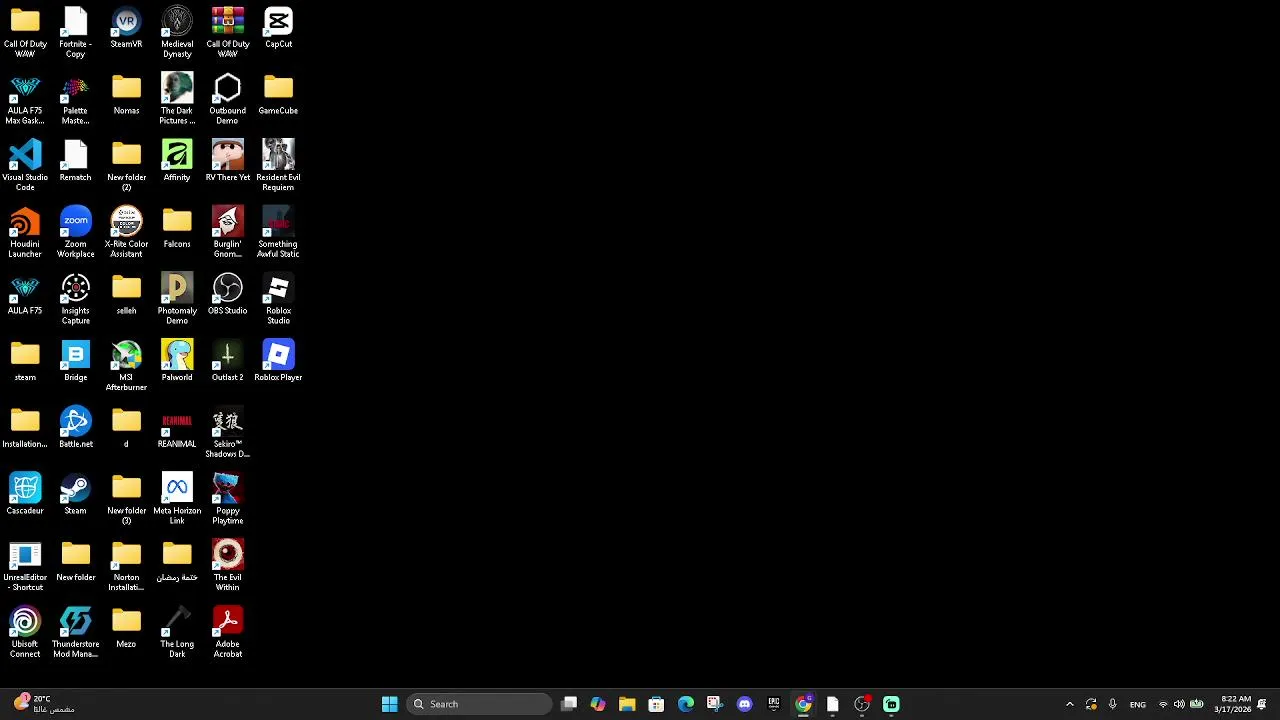Select the Affinity app icon
The height and width of the screenshot is (720, 1280).
pos(177,161)
